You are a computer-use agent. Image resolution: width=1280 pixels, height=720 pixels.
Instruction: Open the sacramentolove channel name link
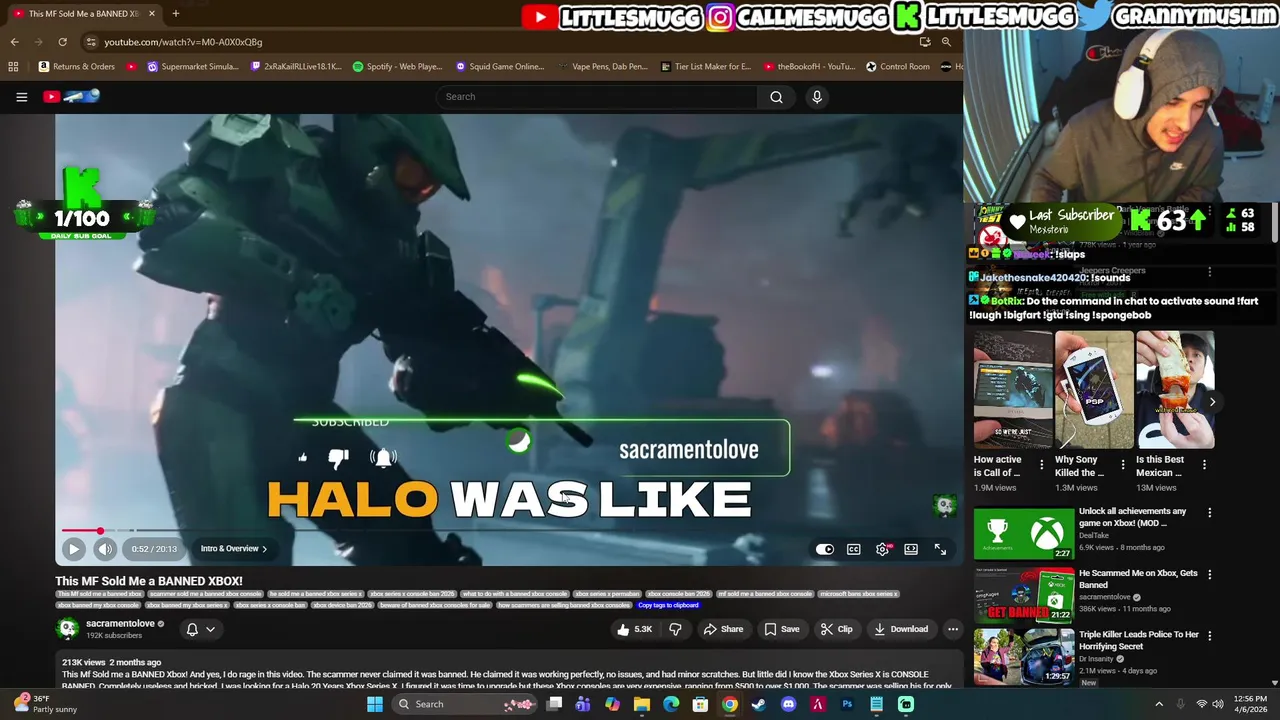point(120,624)
